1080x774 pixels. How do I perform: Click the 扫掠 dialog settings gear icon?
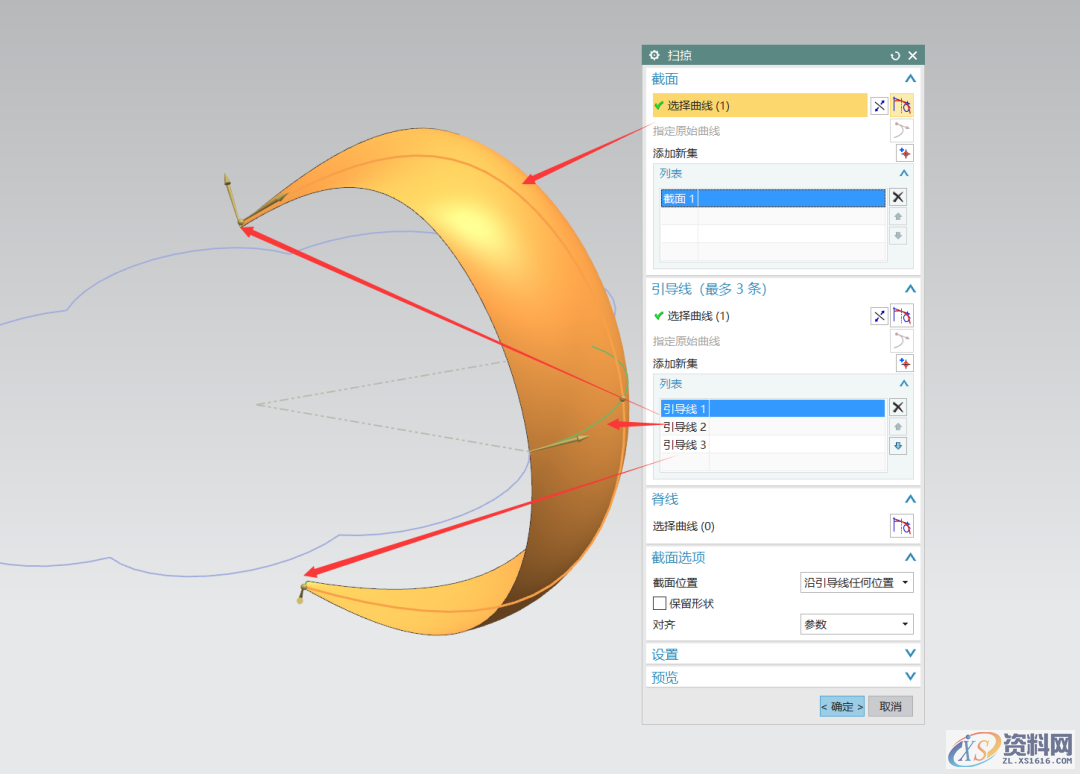[655, 56]
